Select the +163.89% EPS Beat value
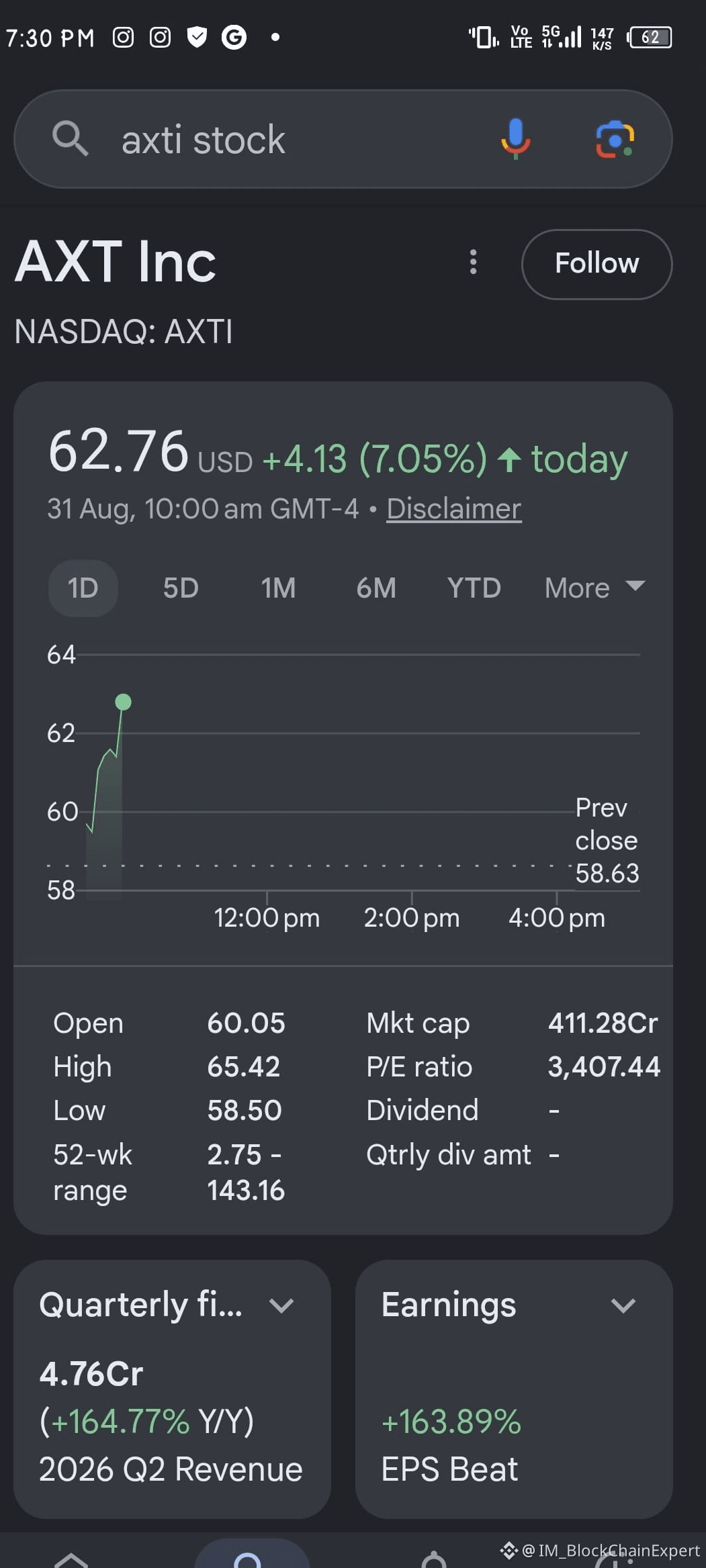The height and width of the screenshot is (1568, 706). (x=451, y=1422)
